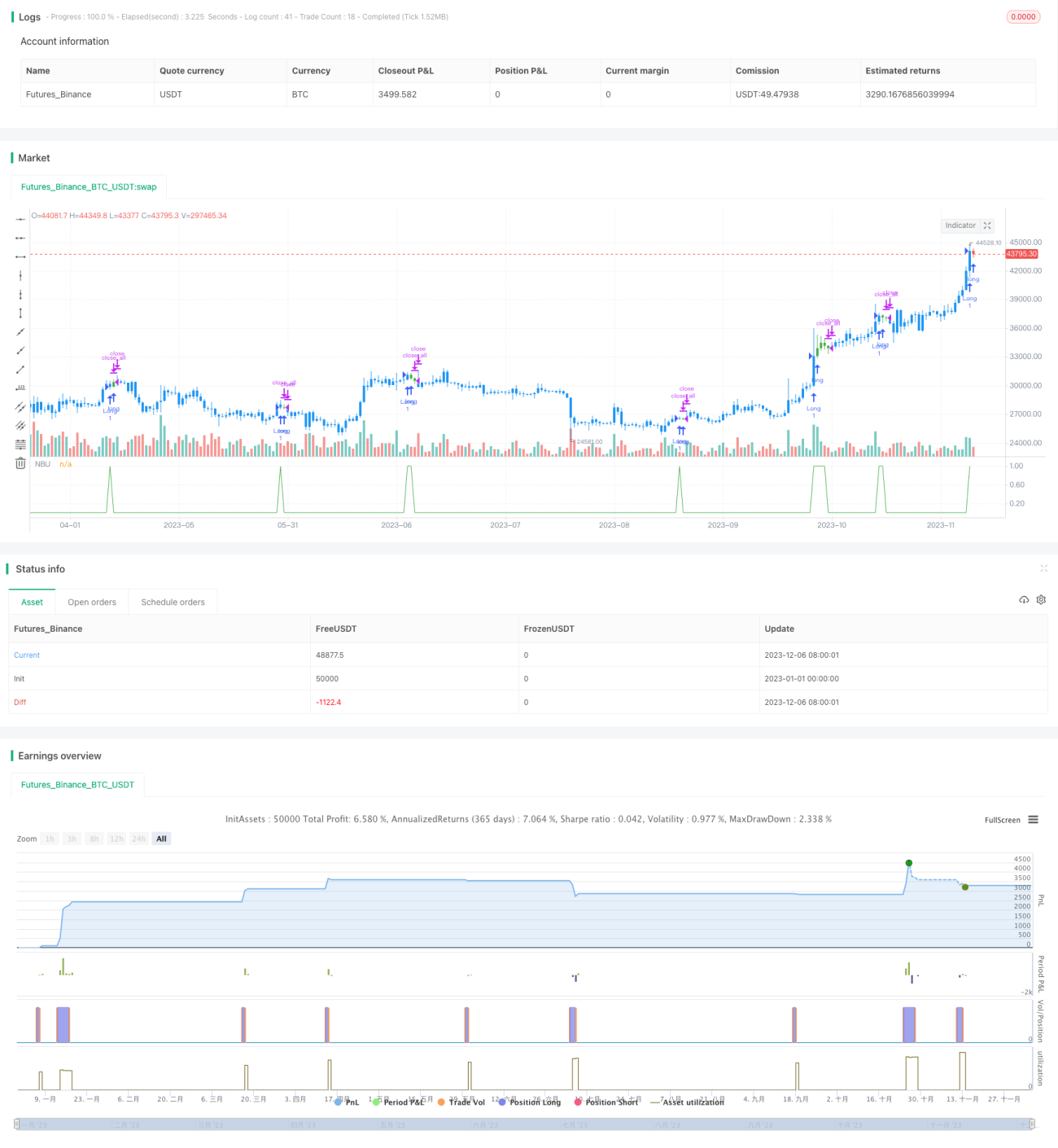Delete drawings with the trash icon
This screenshot has width=1058, height=1148.
tap(20, 463)
